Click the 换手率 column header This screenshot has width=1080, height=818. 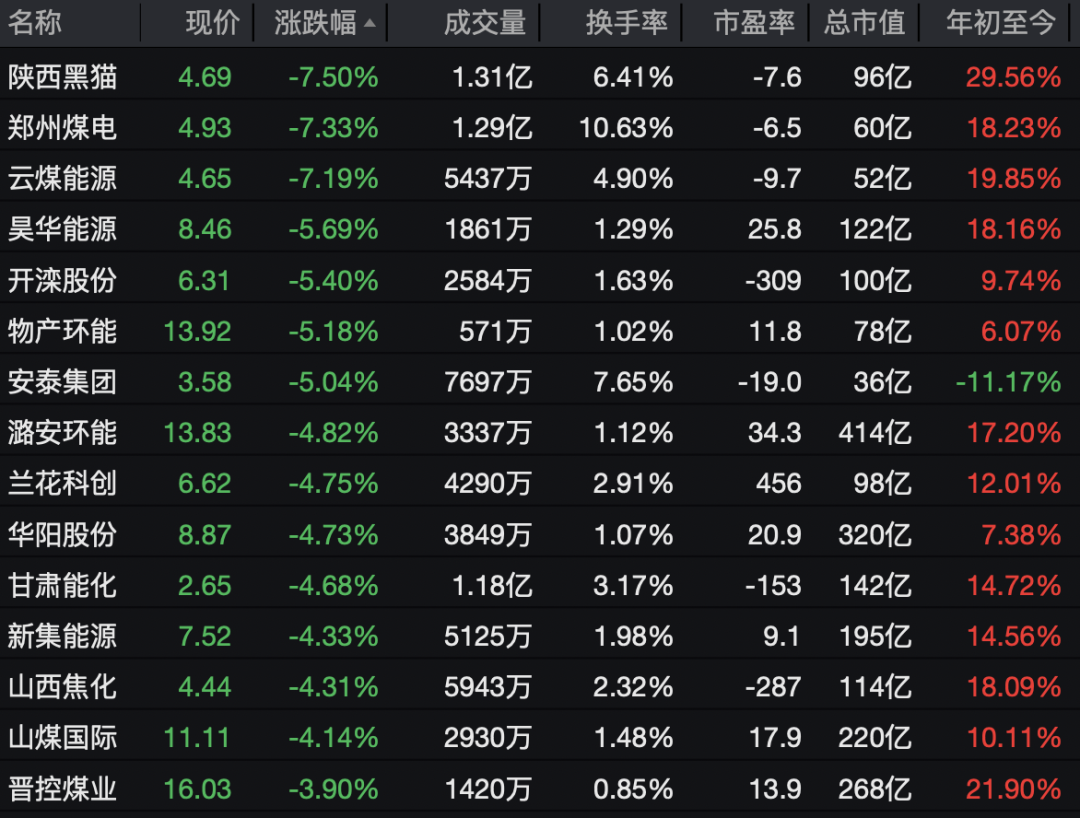(x=626, y=24)
